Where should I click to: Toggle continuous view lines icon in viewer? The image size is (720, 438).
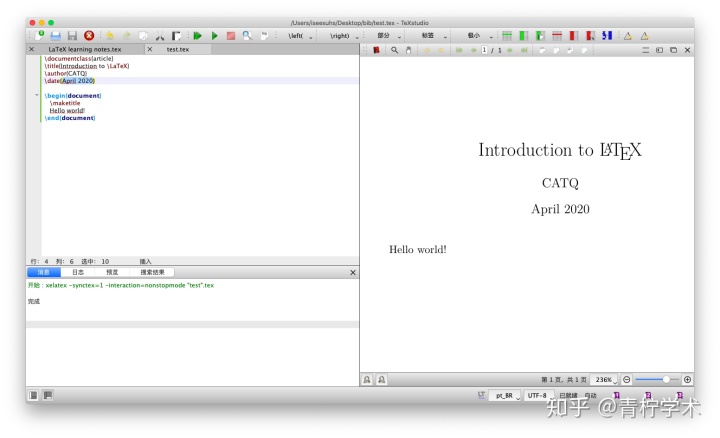click(645, 50)
